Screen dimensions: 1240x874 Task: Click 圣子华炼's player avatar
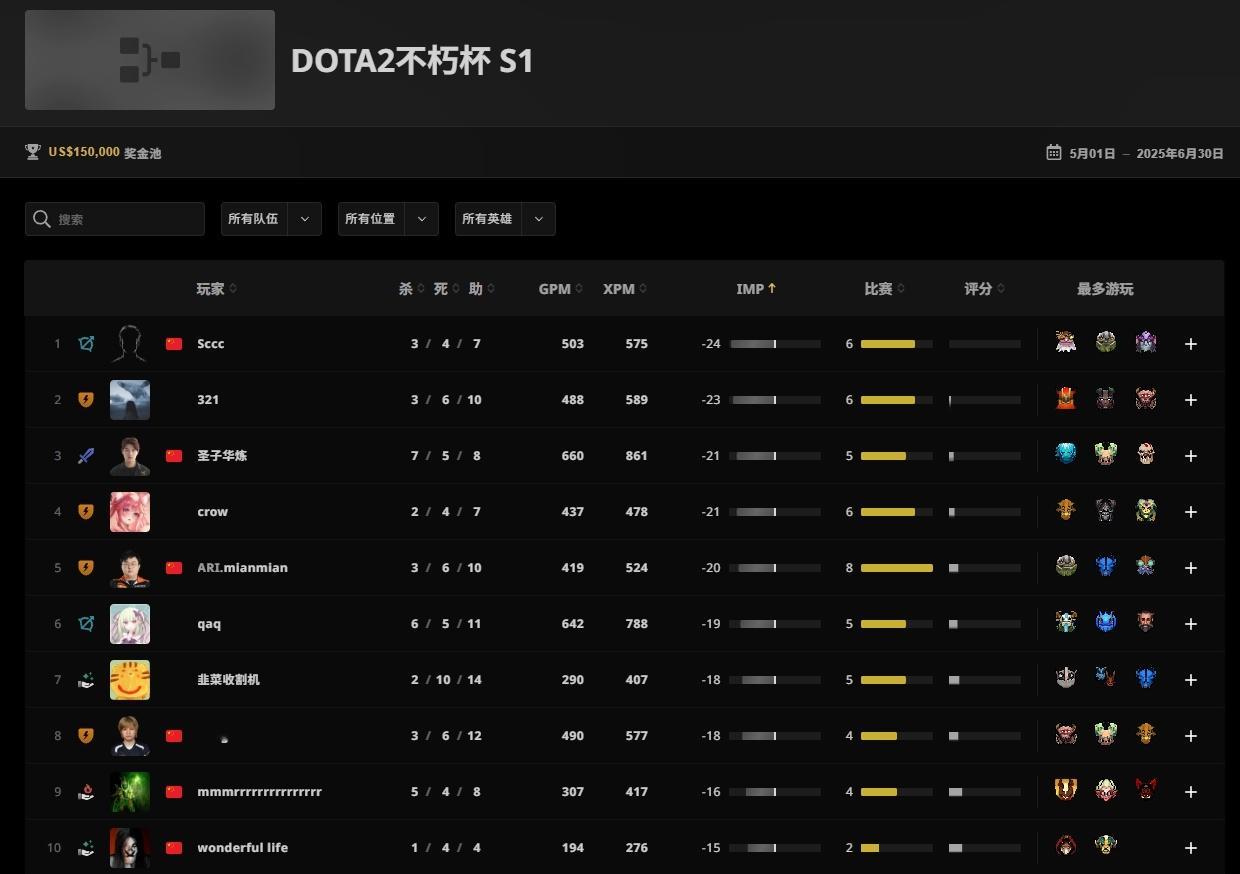pyautogui.click(x=129, y=455)
